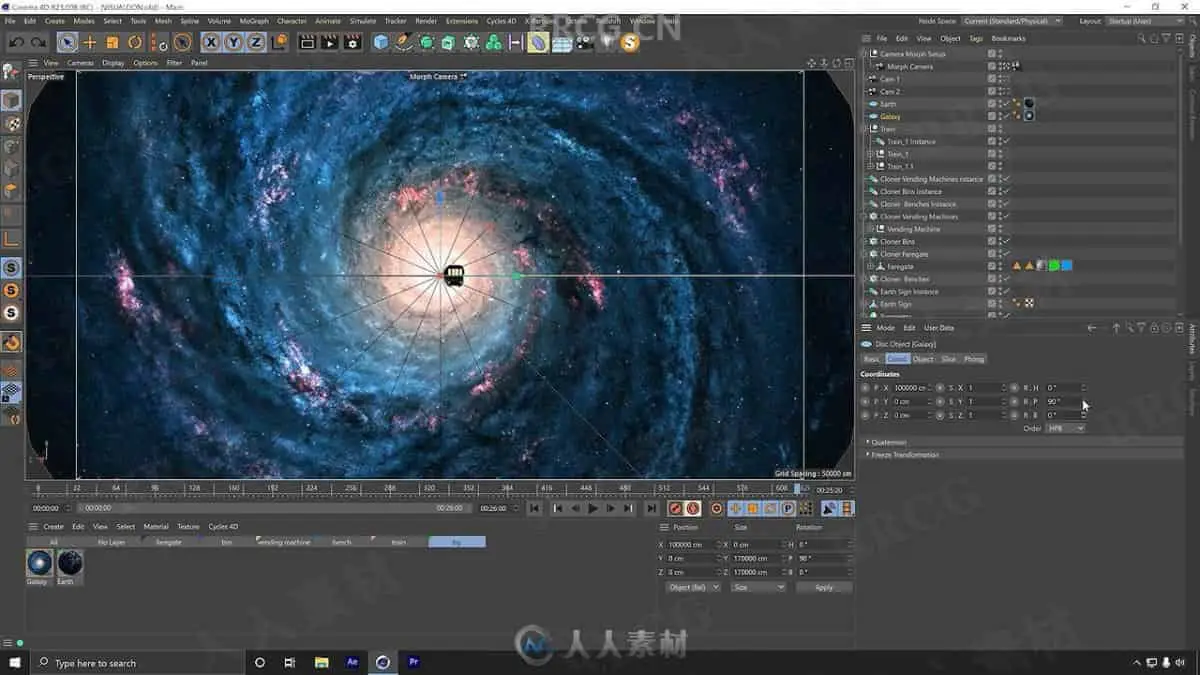Viewport: 1200px width, 675px height.
Task: Open After Effects from the taskbar
Action: pos(352,662)
